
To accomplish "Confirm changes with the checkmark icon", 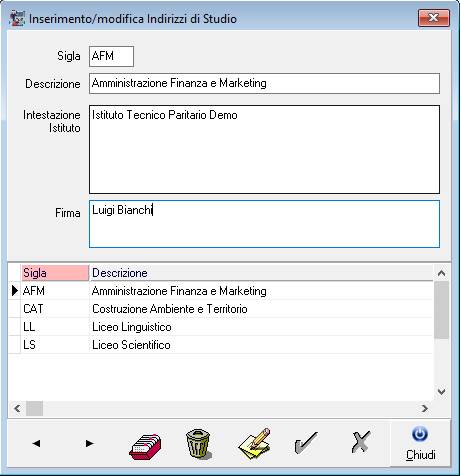I will pos(306,443).
